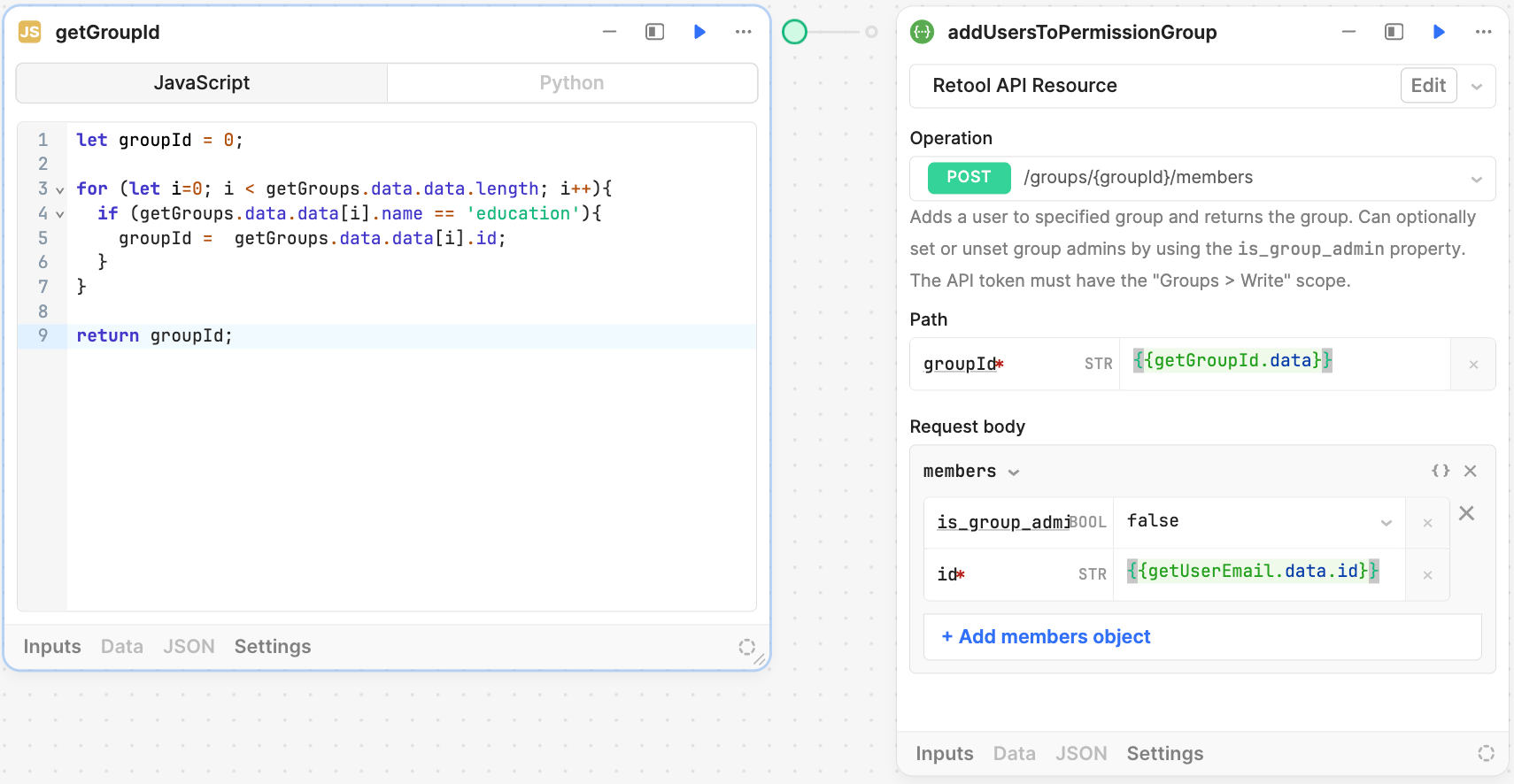Open the JSON tab in getGroupId

tap(189, 647)
